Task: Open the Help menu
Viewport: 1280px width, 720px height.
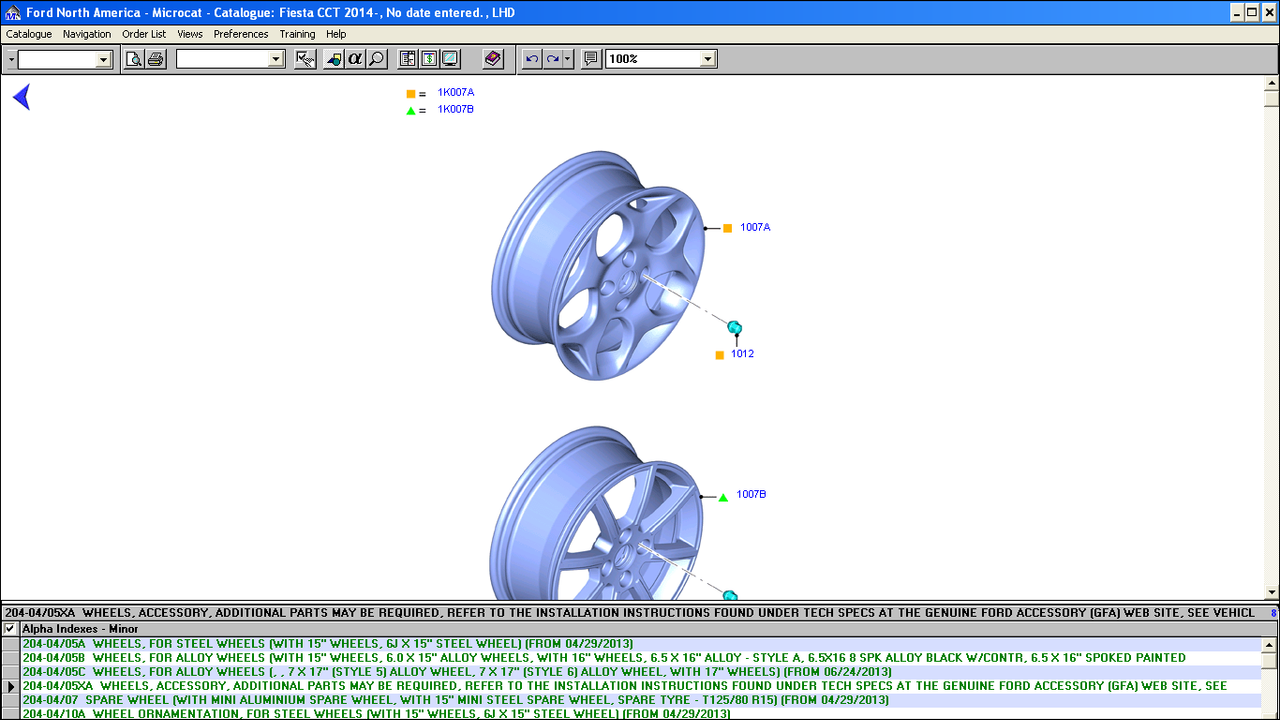Action: tap(336, 34)
